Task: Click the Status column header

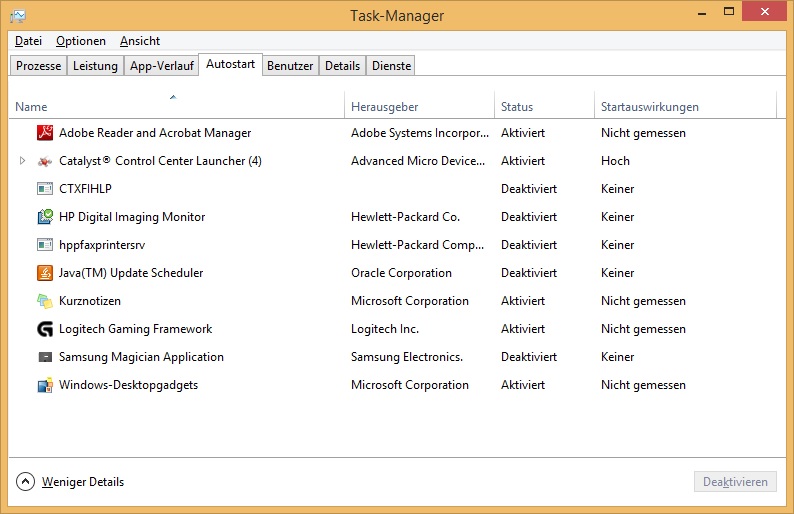Action: tap(517, 107)
